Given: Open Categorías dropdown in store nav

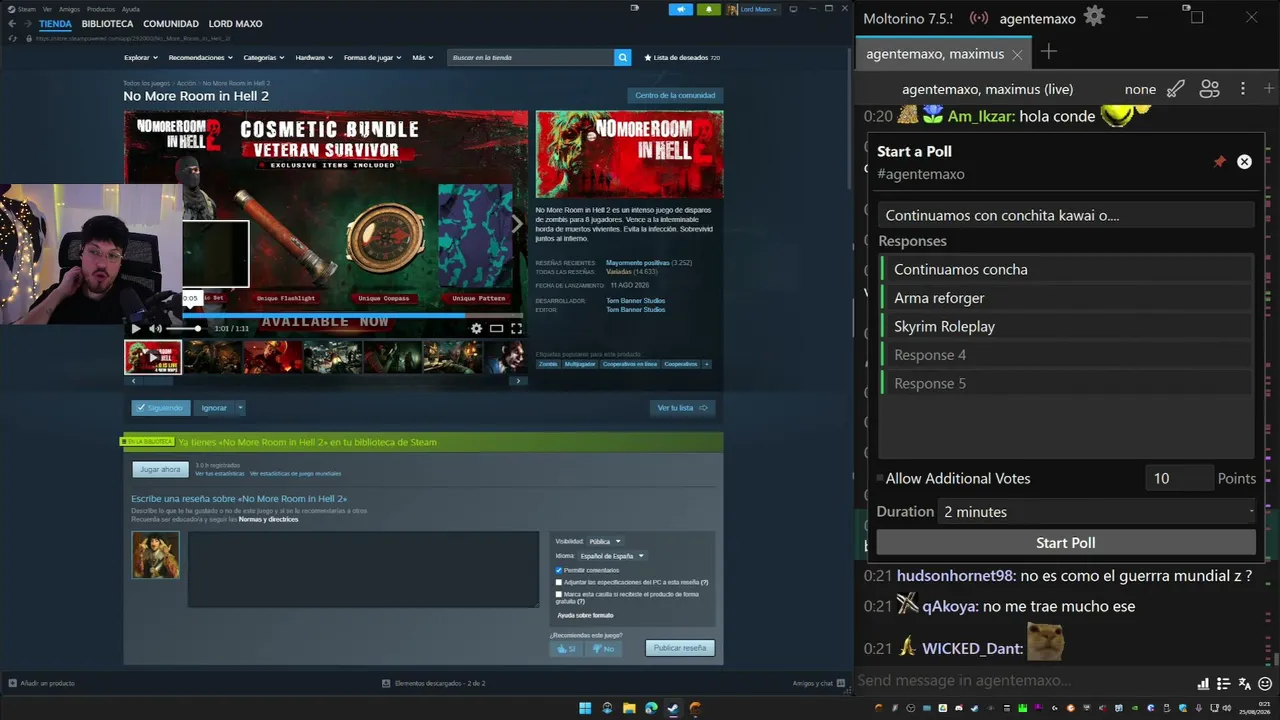Looking at the screenshot, I should (264, 58).
